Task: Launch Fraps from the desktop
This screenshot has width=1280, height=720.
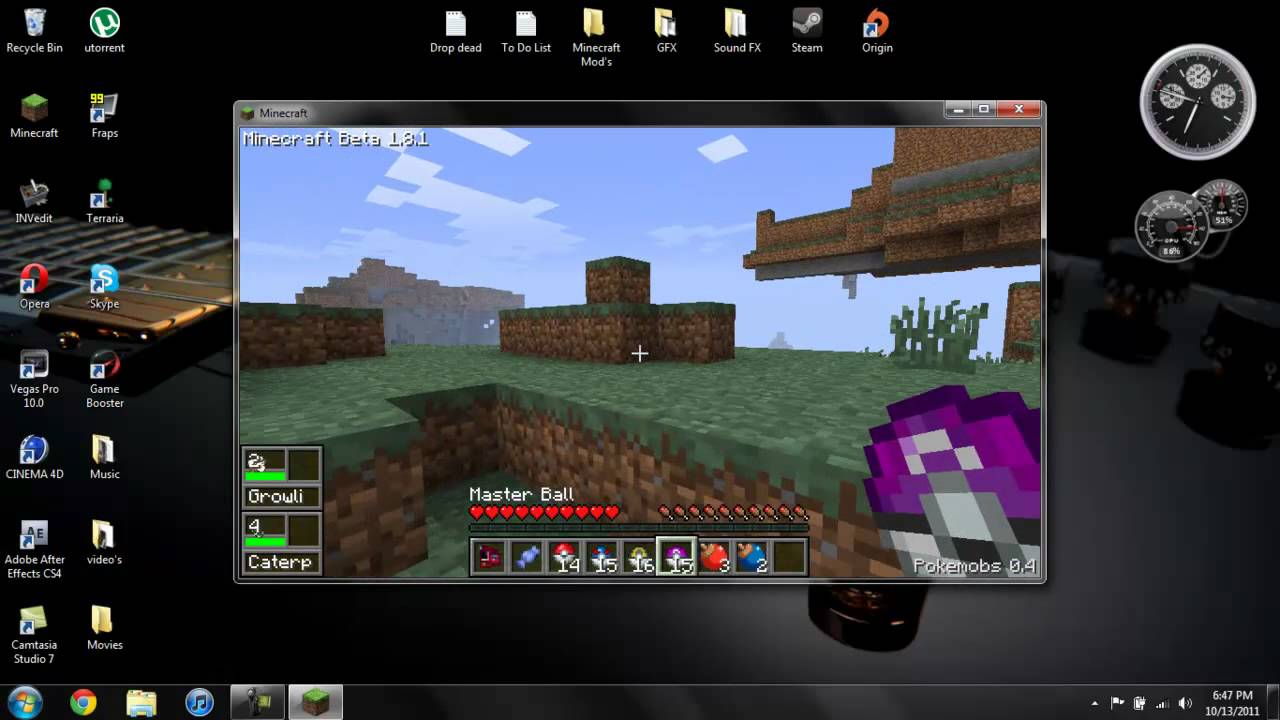Action: pyautogui.click(x=104, y=116)
